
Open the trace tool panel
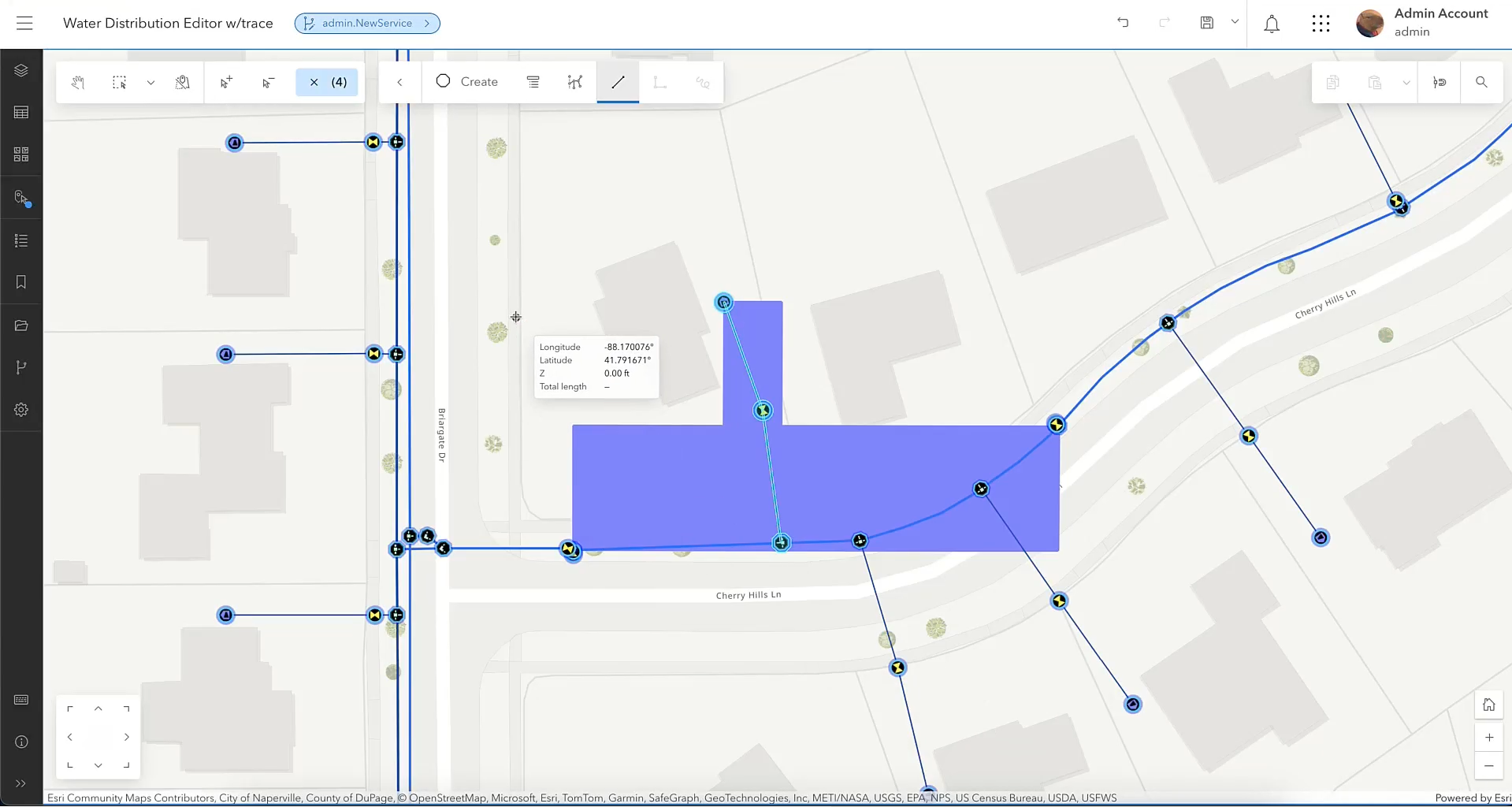click(x=21, y=197)
